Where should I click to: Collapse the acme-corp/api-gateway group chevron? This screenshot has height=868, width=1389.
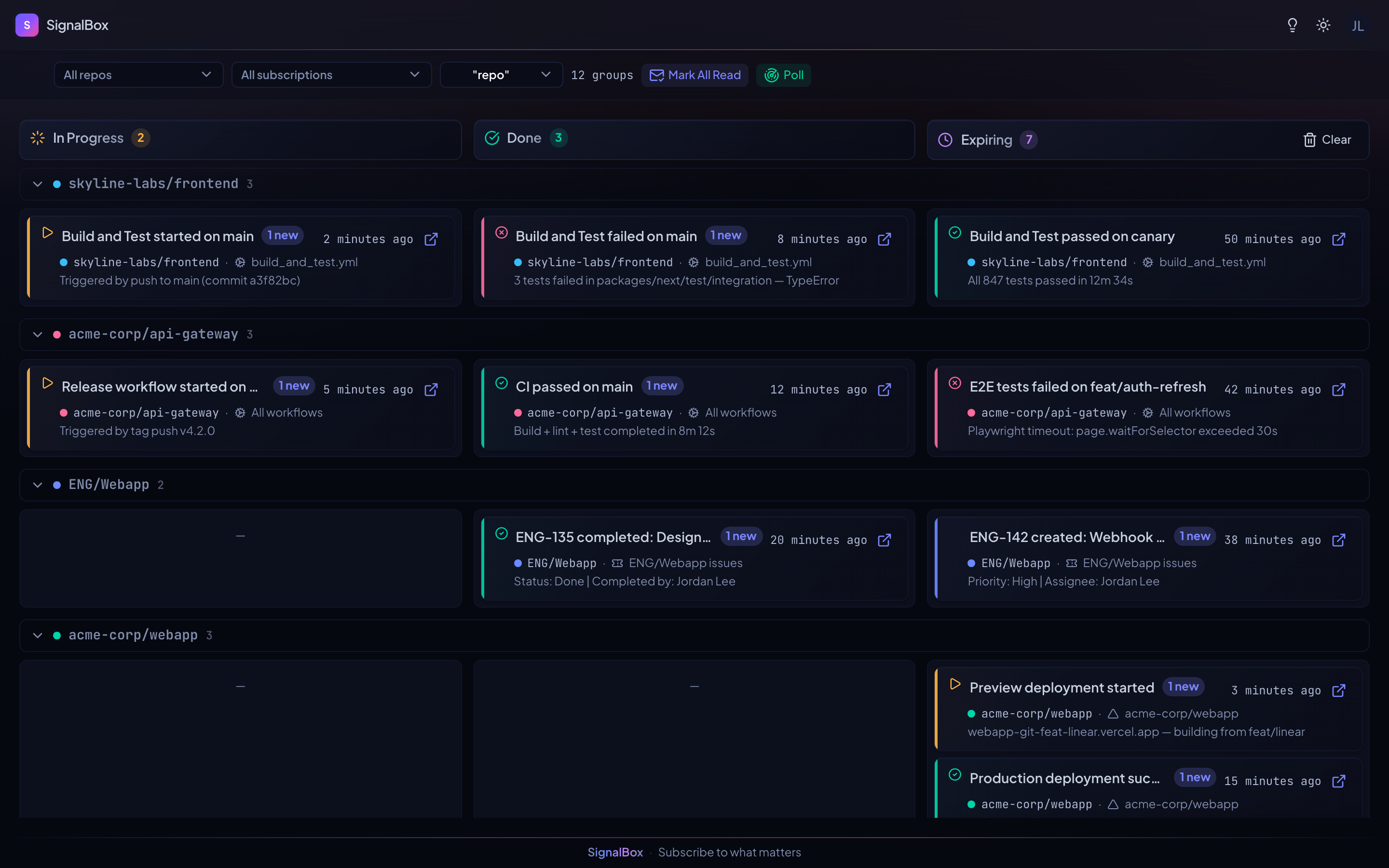click(38, 335)
